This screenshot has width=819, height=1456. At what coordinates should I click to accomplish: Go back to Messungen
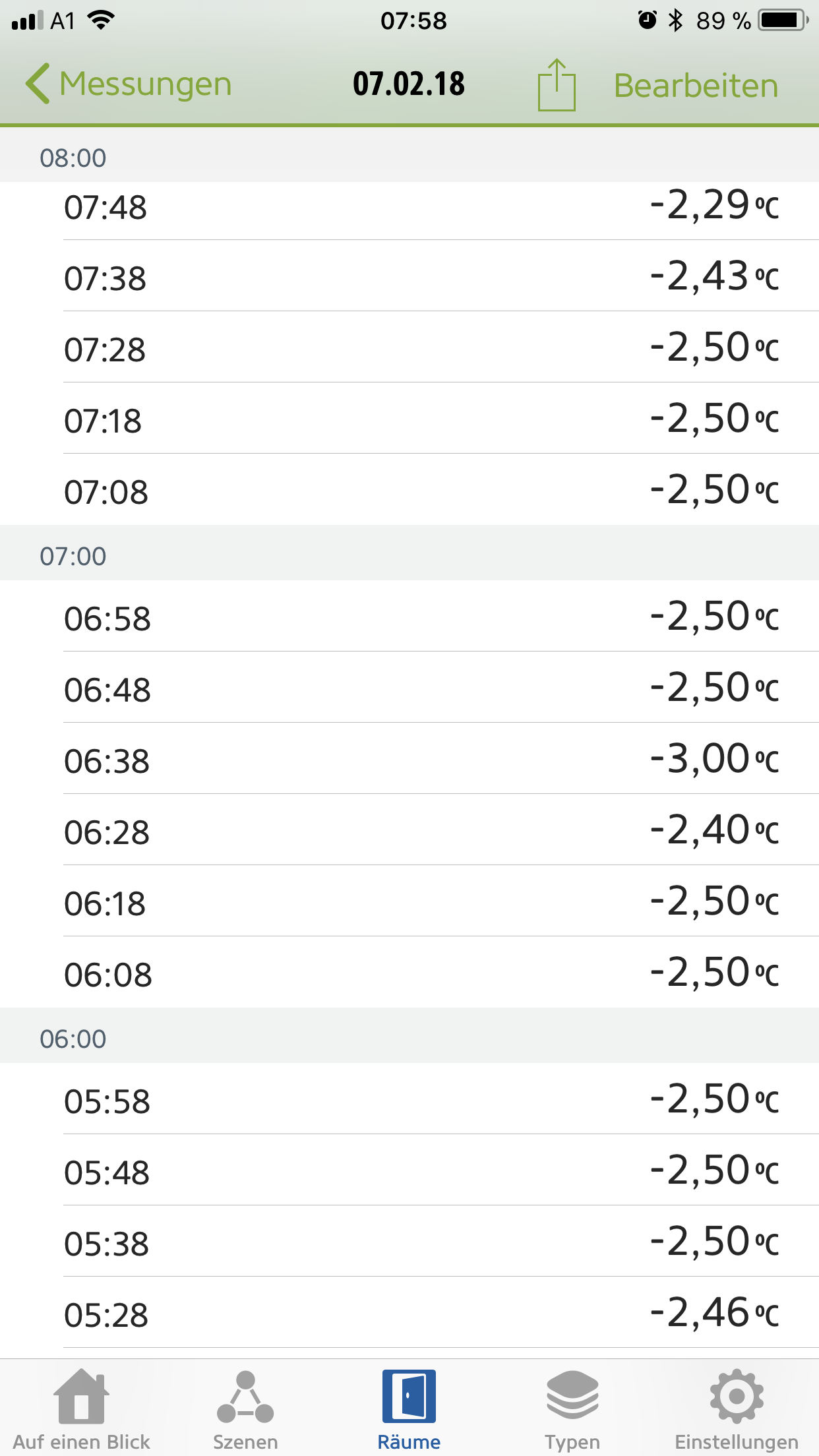click(x=145, y=84)
